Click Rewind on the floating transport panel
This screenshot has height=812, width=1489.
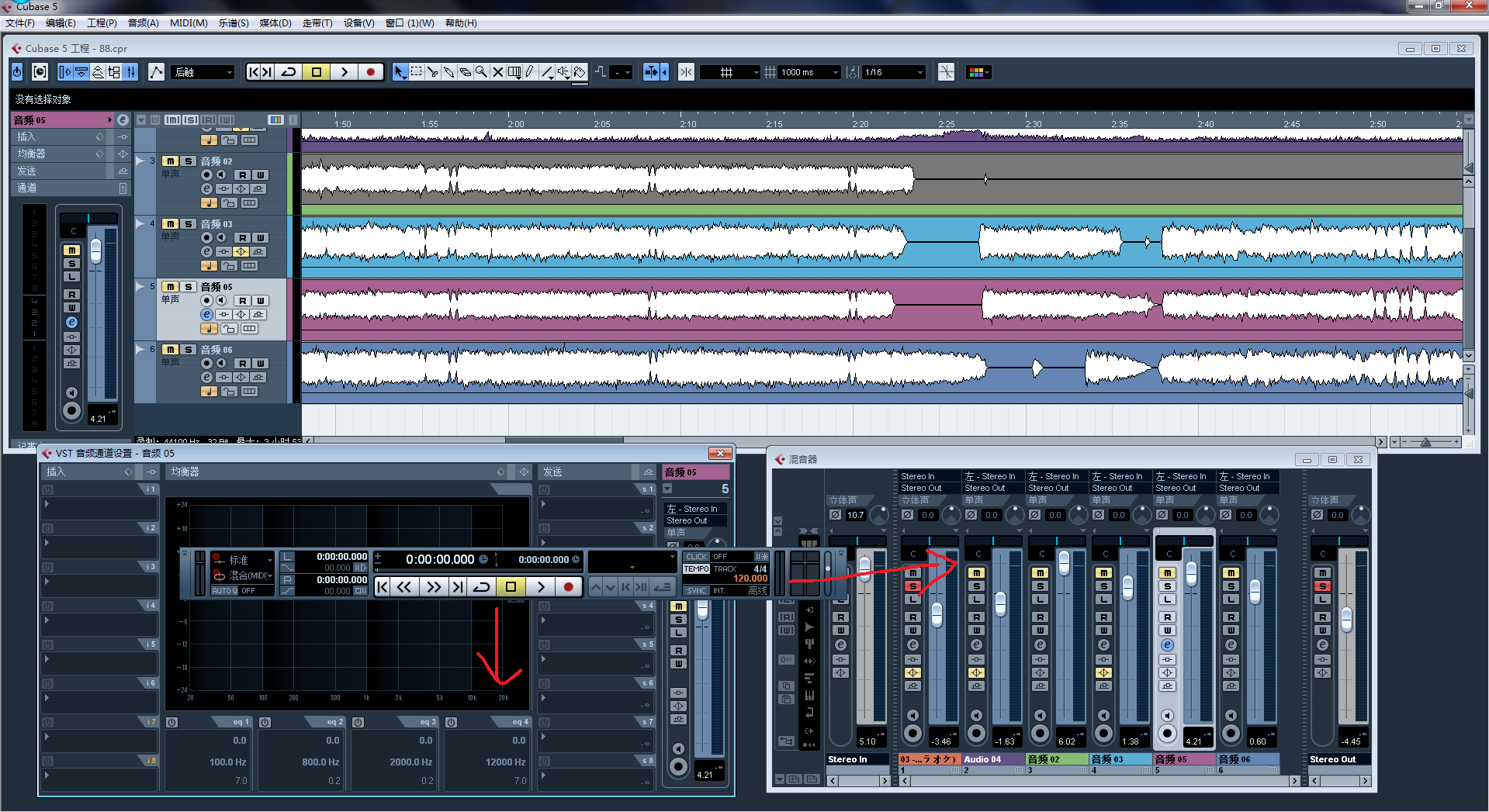click(x=404, y=587)
